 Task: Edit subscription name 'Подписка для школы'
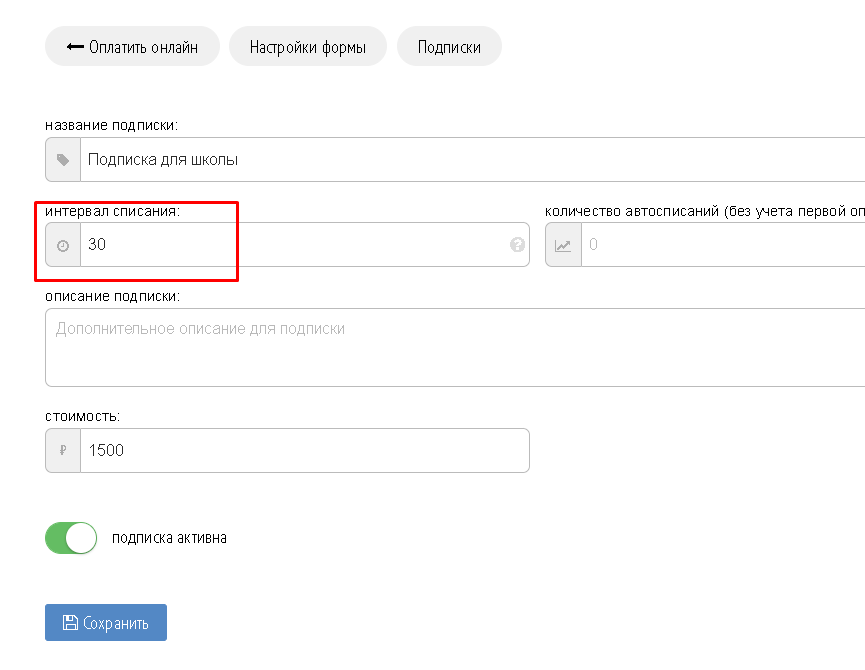[x=473, y=160]
